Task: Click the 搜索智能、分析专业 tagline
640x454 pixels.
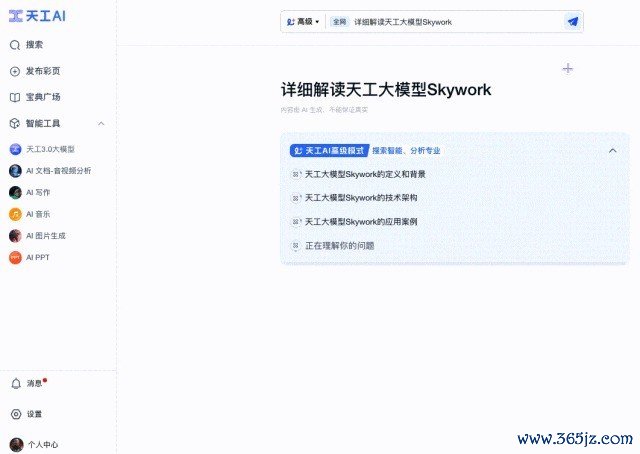Action: [406, 151]
